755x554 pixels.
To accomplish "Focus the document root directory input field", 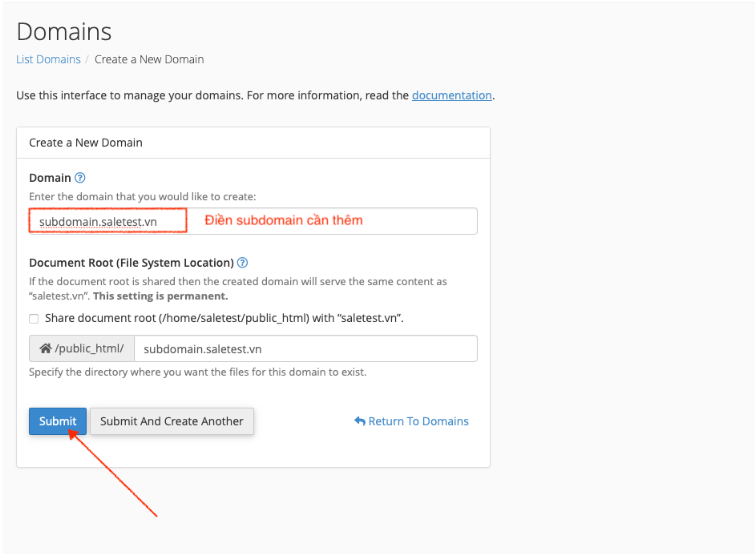I will [306, 348].
